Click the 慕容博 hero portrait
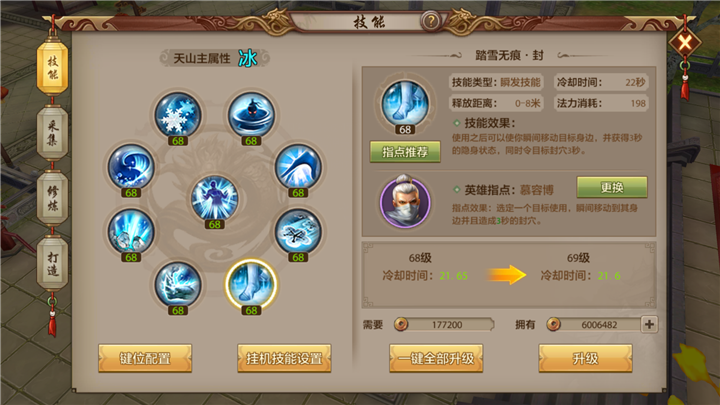 click(405, 202)
